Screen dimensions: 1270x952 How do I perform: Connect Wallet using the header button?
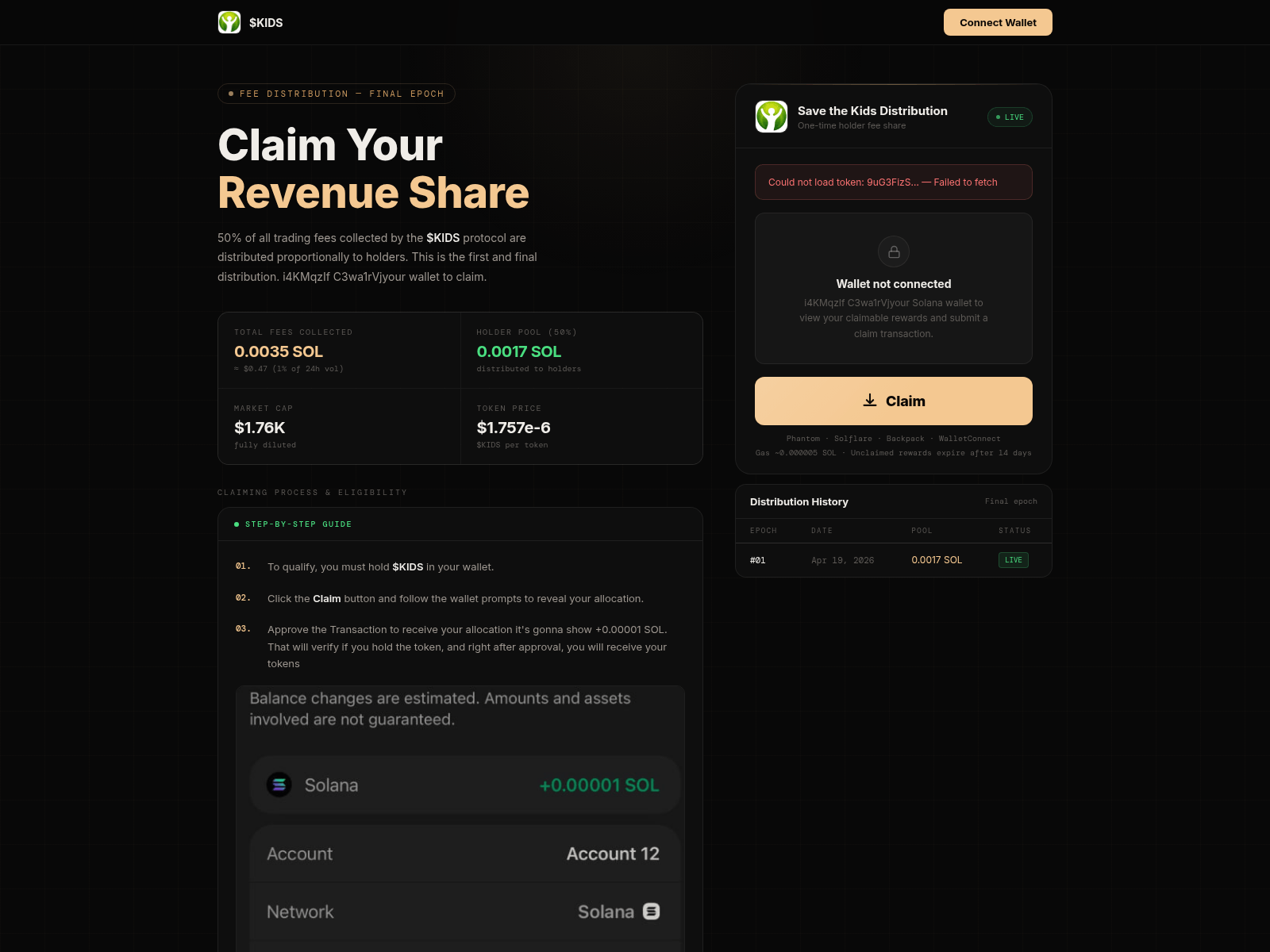(998, 22)
